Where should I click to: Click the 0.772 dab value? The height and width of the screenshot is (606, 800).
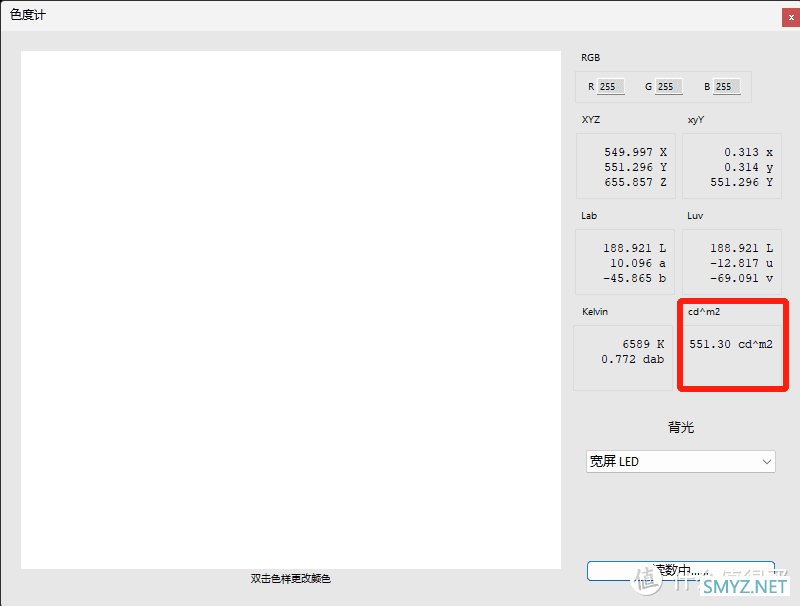[x=632, y=359]
